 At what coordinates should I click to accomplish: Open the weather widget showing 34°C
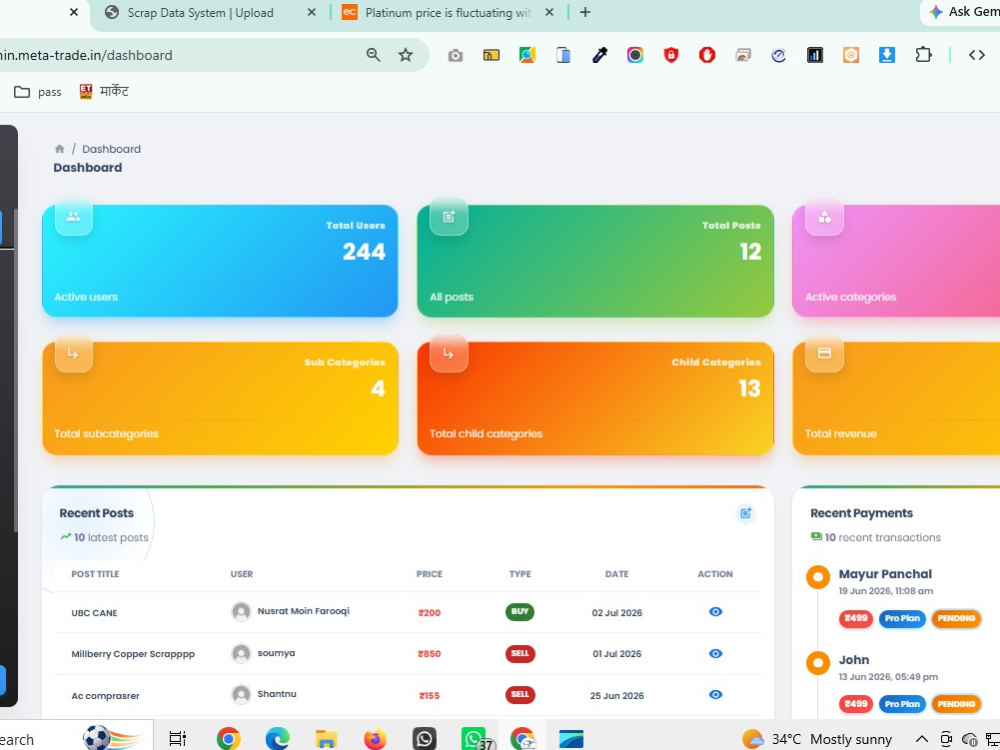coord(817,739)
